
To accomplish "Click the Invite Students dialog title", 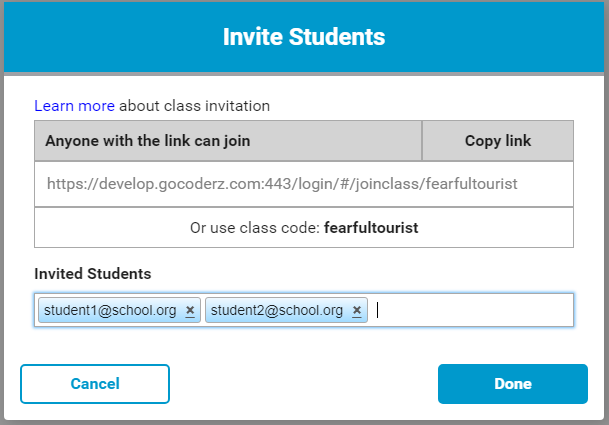I will pyautogui.click(x=304, y=37).
